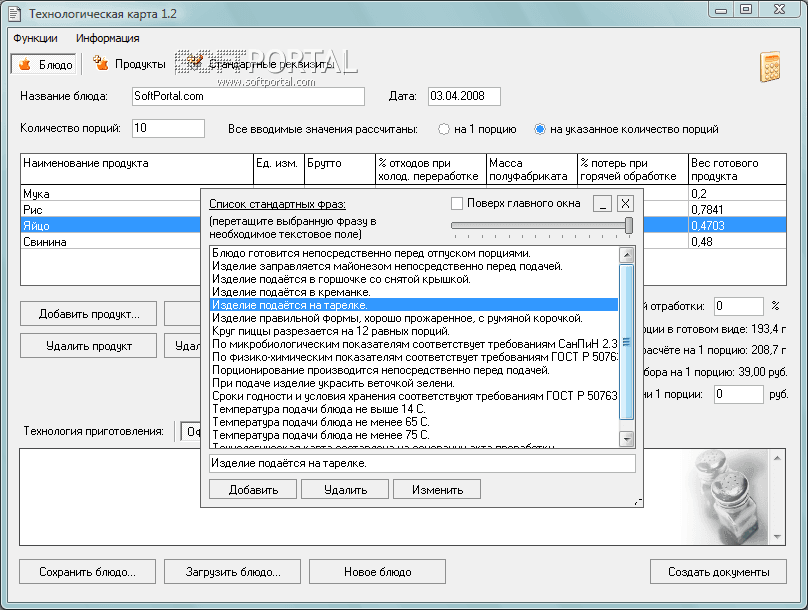The width and height of the screenshot is (808, 610).
Task: Open the Информация menu
Action: pyautogui.click(x=107, y=38)
